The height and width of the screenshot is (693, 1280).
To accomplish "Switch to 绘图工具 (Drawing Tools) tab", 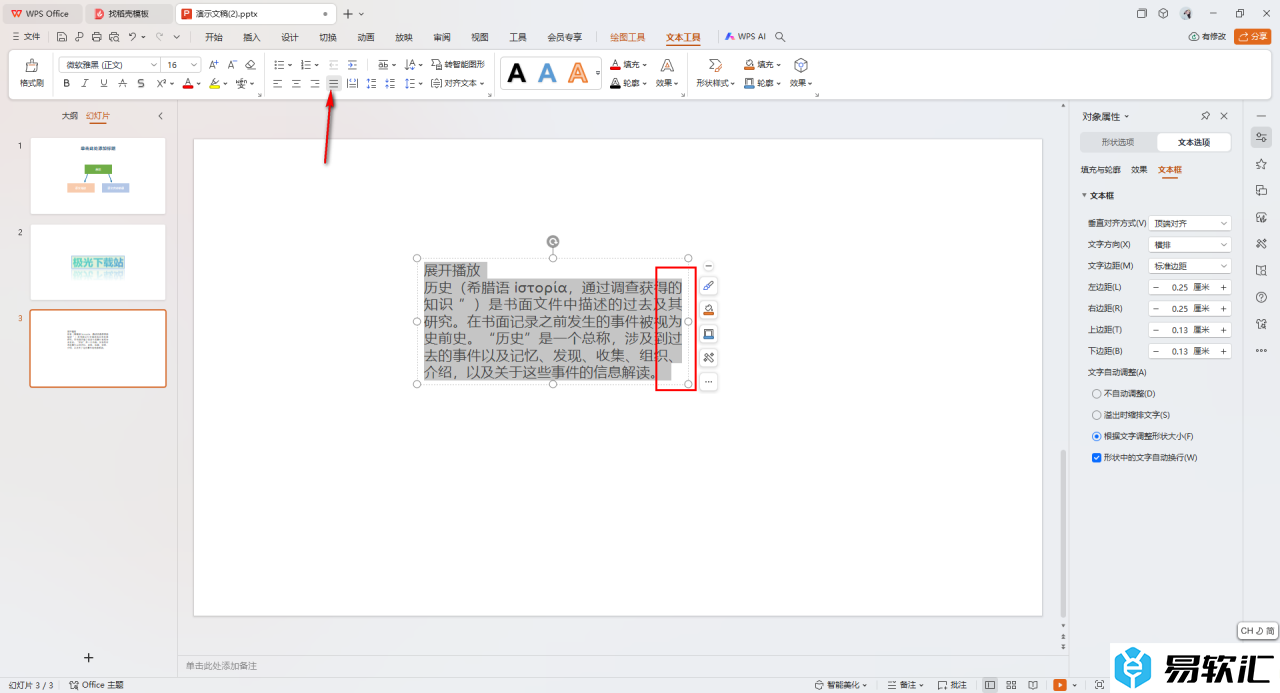I will point(628,37).
